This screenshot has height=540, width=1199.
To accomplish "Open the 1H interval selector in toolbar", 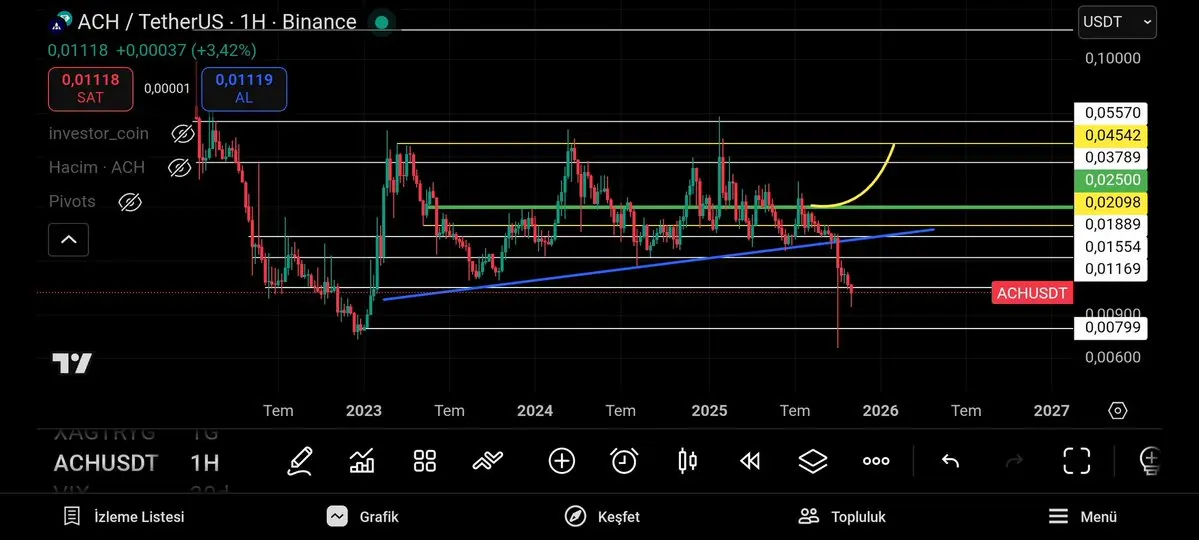I will [205, 463].
